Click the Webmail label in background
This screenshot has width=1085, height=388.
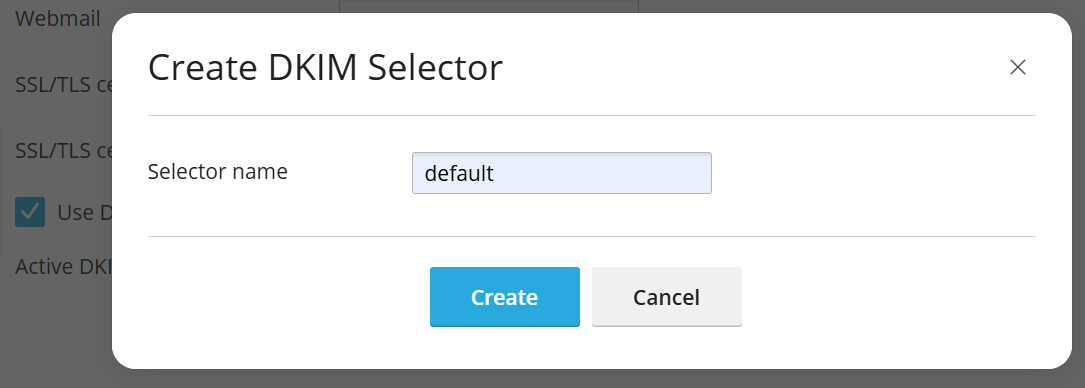coord(57,18)
